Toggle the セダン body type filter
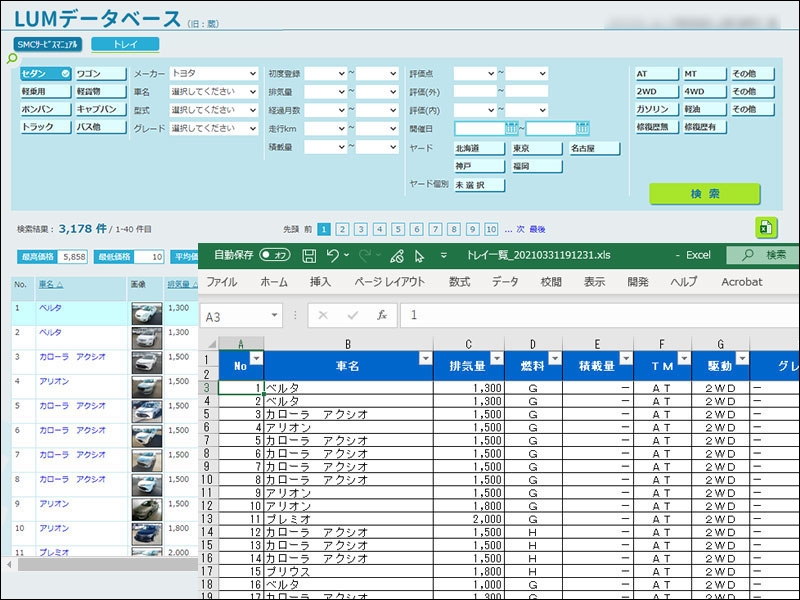 45,74
